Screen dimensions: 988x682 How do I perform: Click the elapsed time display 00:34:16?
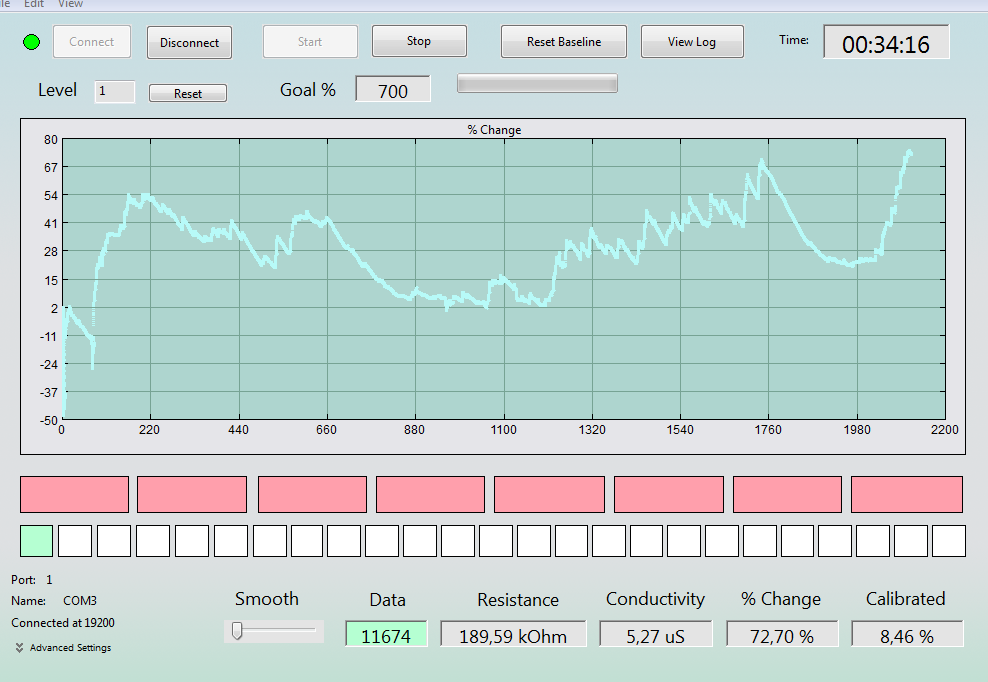[x=886, y=42]
